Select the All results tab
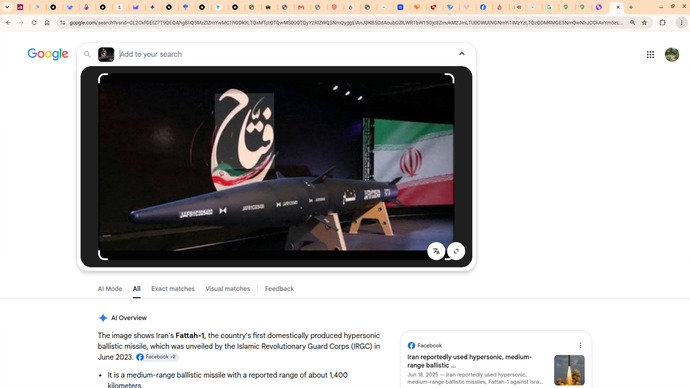 (137, 289)
